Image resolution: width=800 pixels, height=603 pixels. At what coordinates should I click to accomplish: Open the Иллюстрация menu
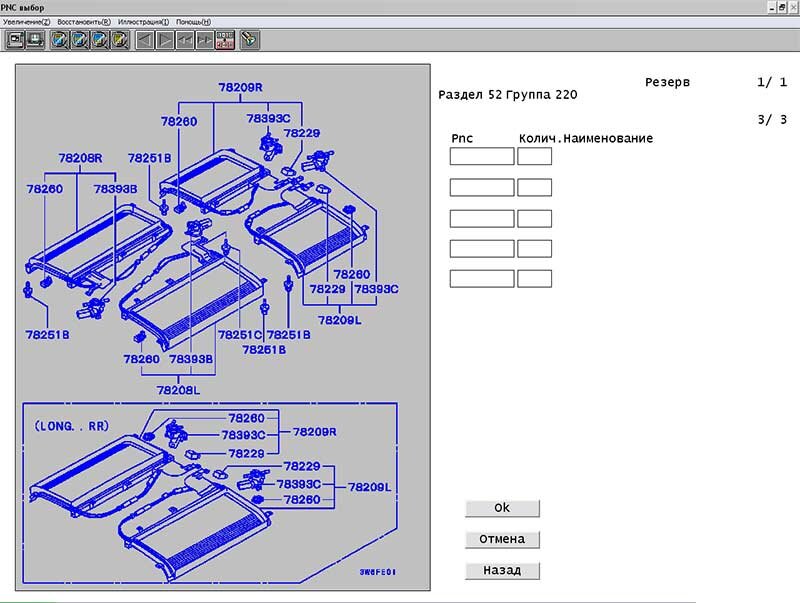(143, 21)
